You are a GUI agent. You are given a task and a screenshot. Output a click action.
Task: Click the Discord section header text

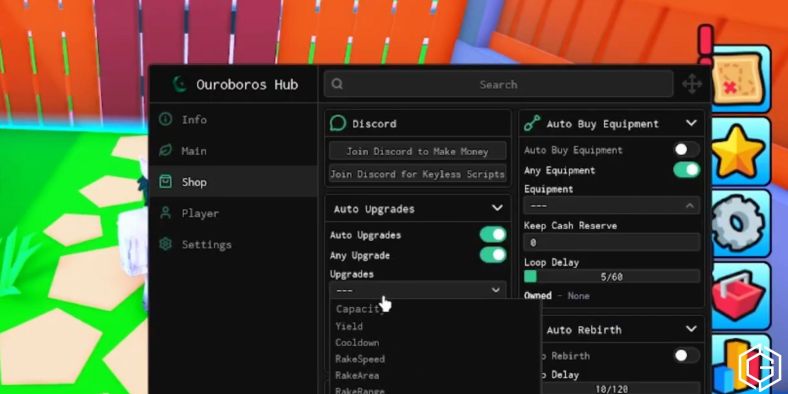pos(374,124)
